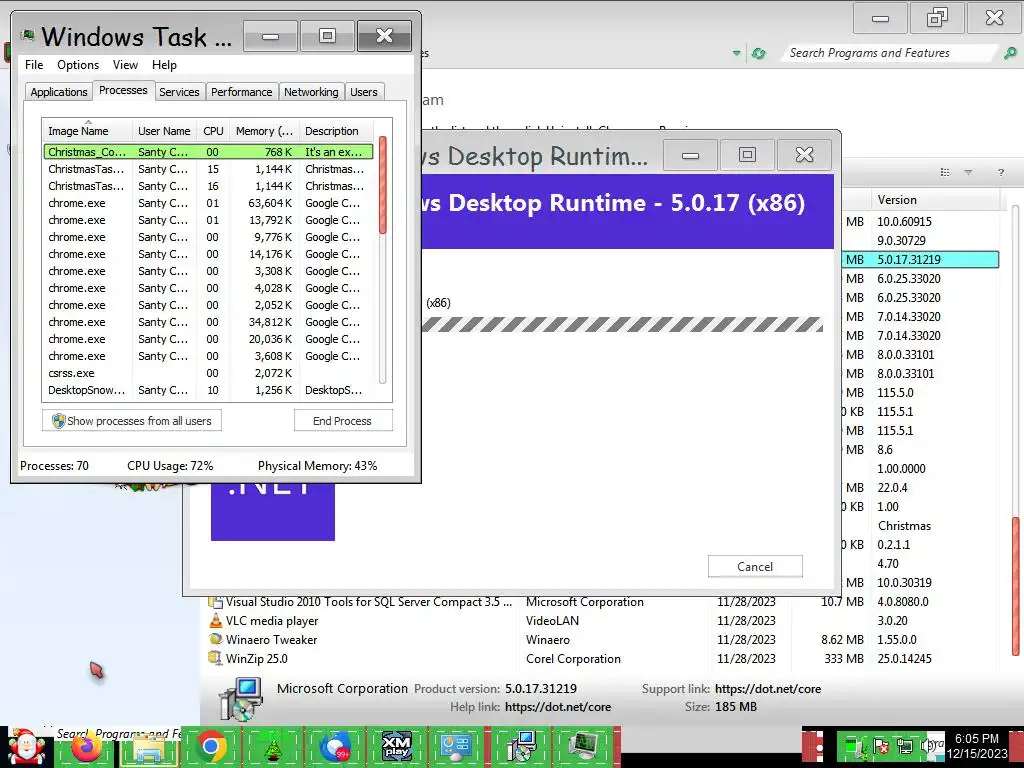The height and width of the screenshot is (768, 1024).
Task: Switch to the Users tab
Action: [x=364, y=92]
